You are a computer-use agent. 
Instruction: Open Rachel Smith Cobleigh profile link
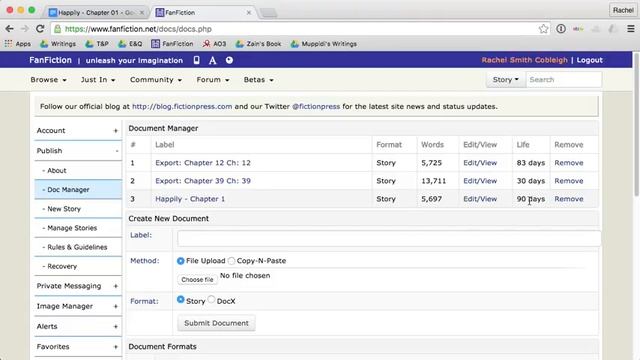click(524, 60)
